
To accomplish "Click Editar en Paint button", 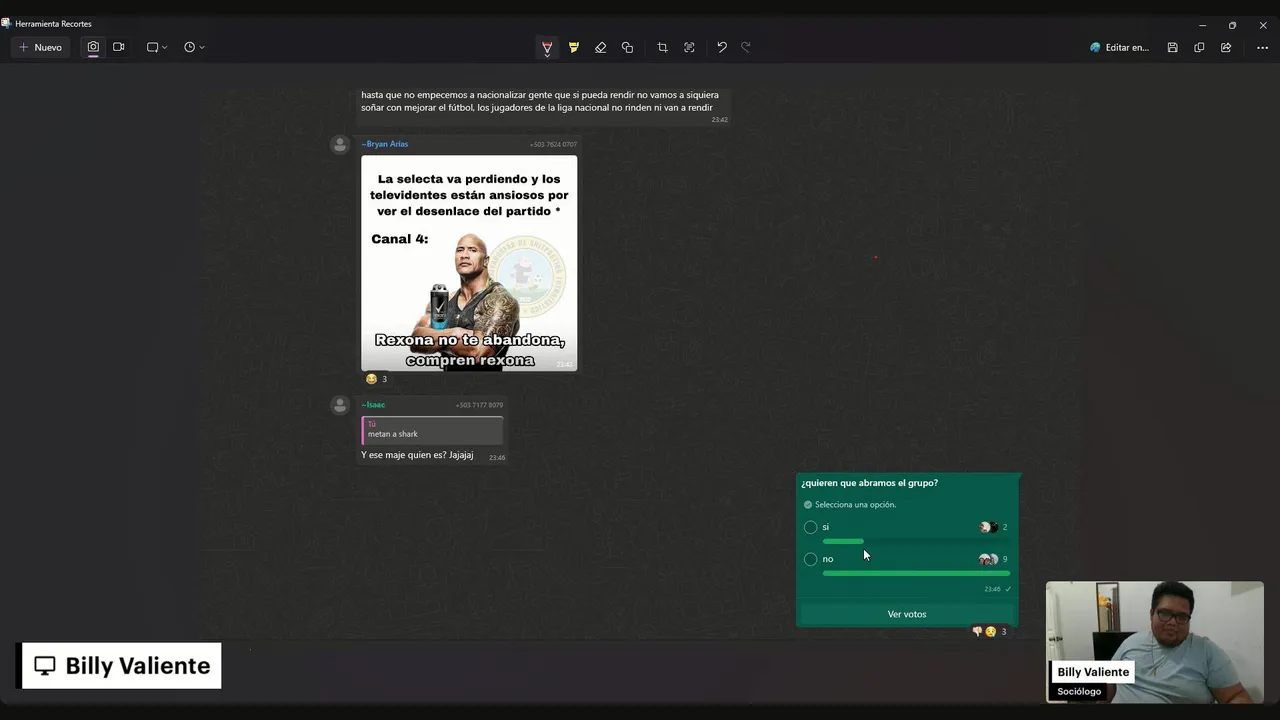I will pyautogui.click(x=1119, y=47).
